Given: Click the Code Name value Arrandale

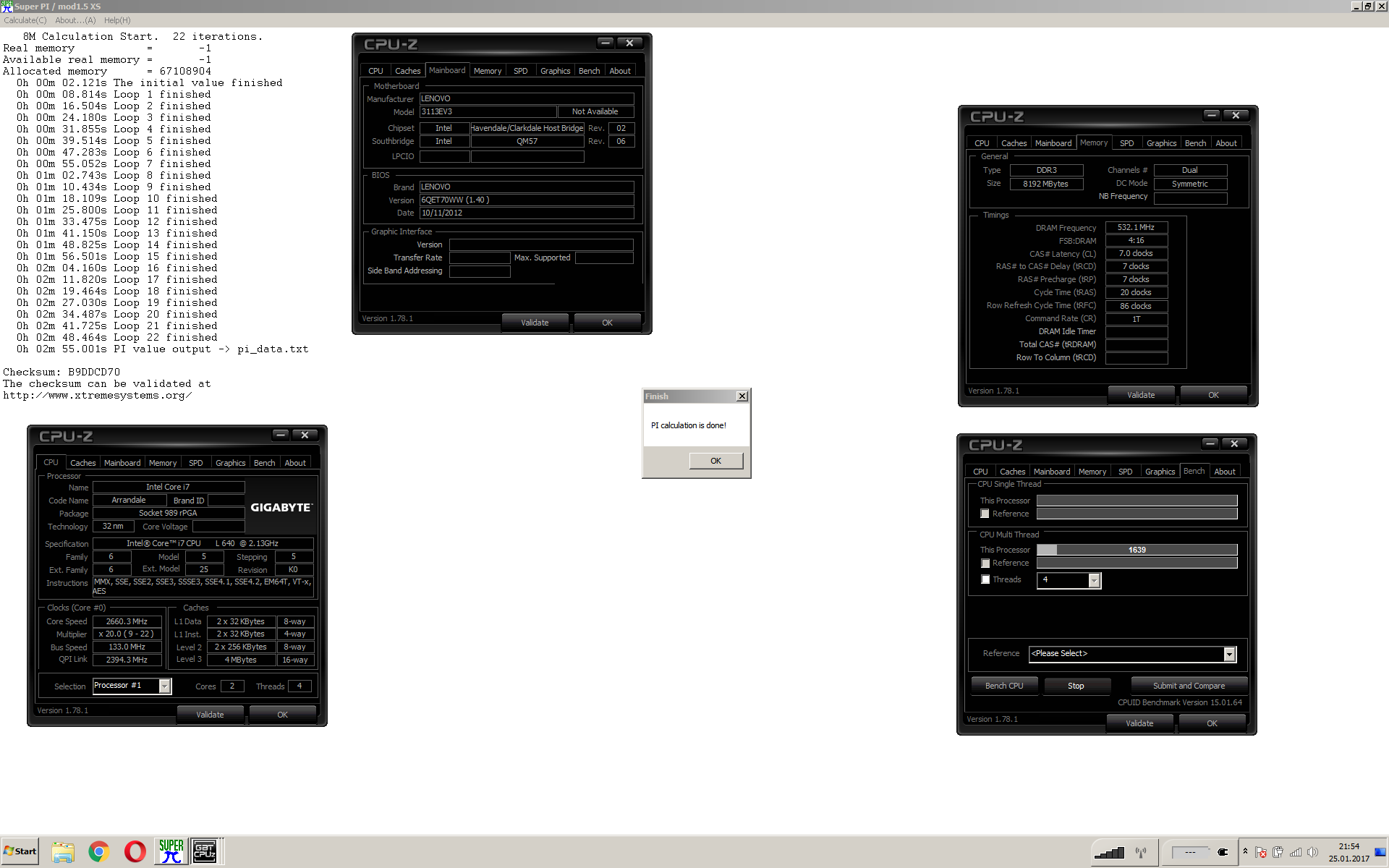Looking at the screenshot, I should [129, 500].
